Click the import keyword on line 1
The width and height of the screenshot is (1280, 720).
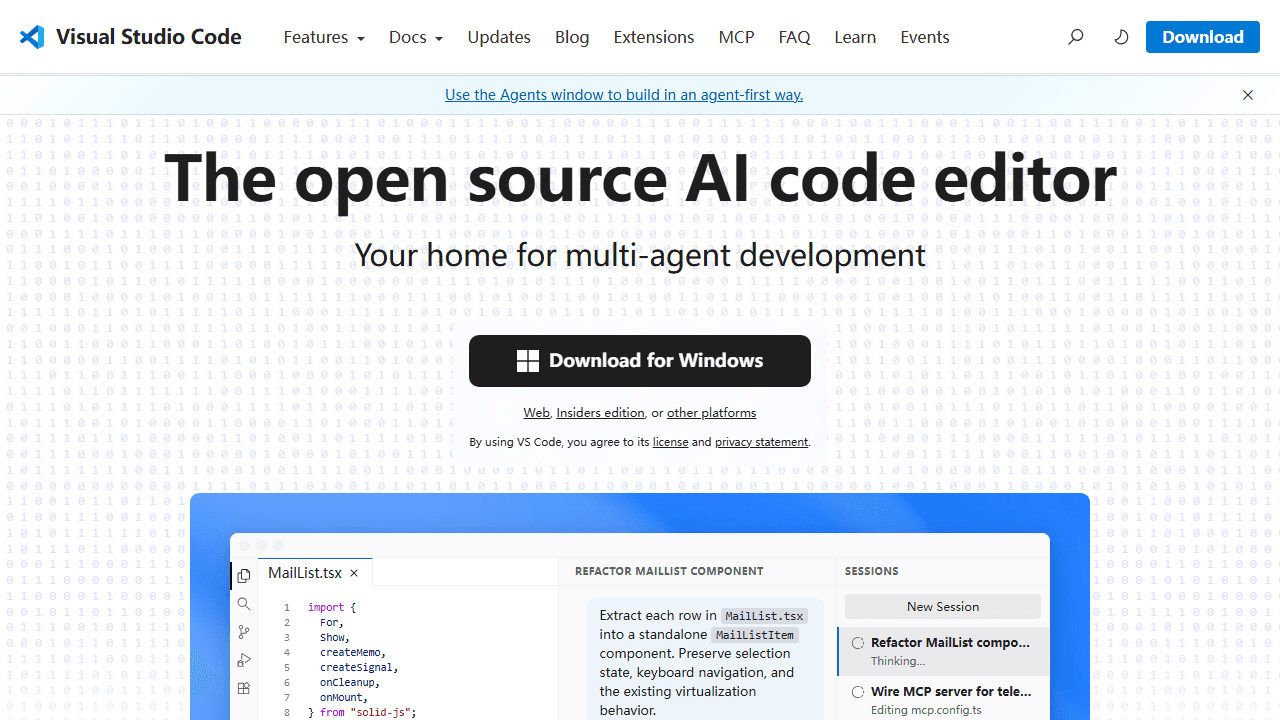pyautogui.click(x=326, y=607)
